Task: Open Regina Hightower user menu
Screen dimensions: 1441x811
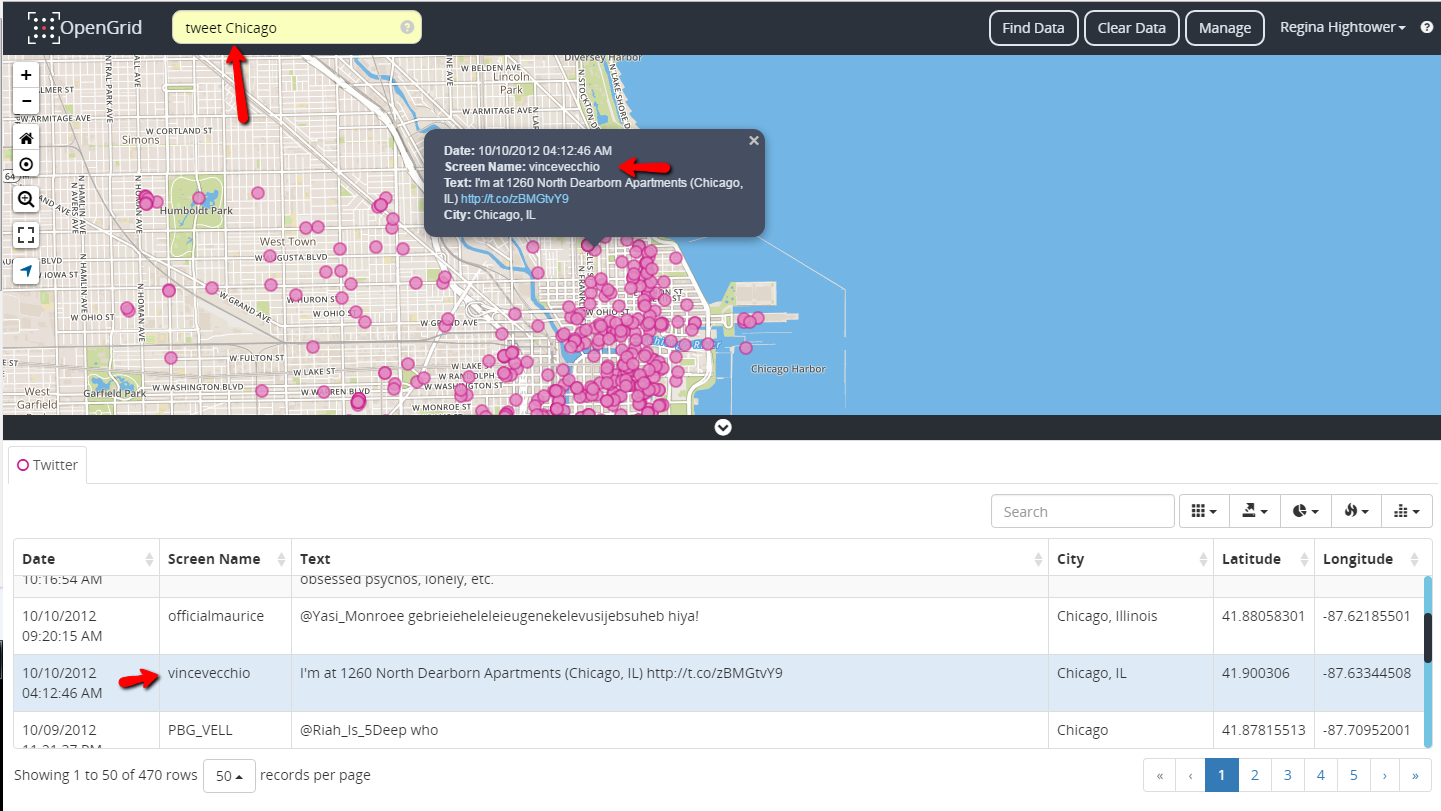Action: [x=1343, y=28]
